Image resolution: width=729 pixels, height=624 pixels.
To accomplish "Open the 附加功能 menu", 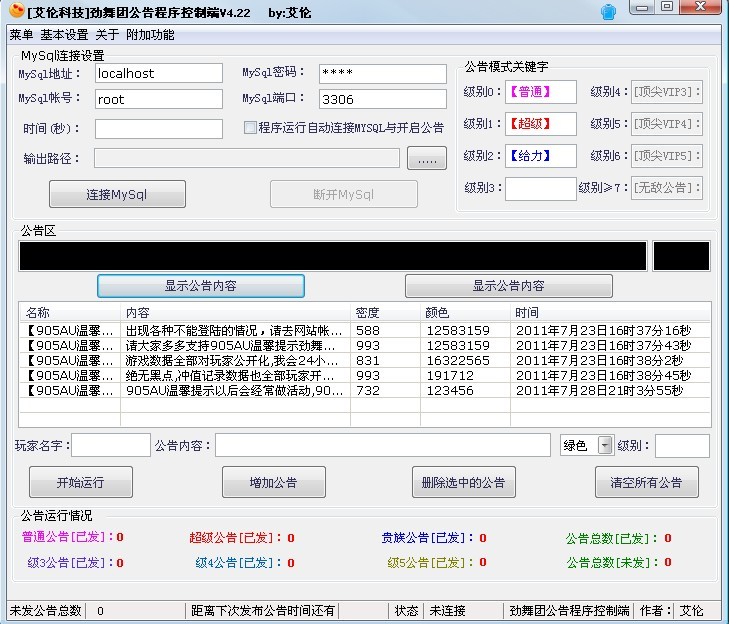I will [150, 35].
